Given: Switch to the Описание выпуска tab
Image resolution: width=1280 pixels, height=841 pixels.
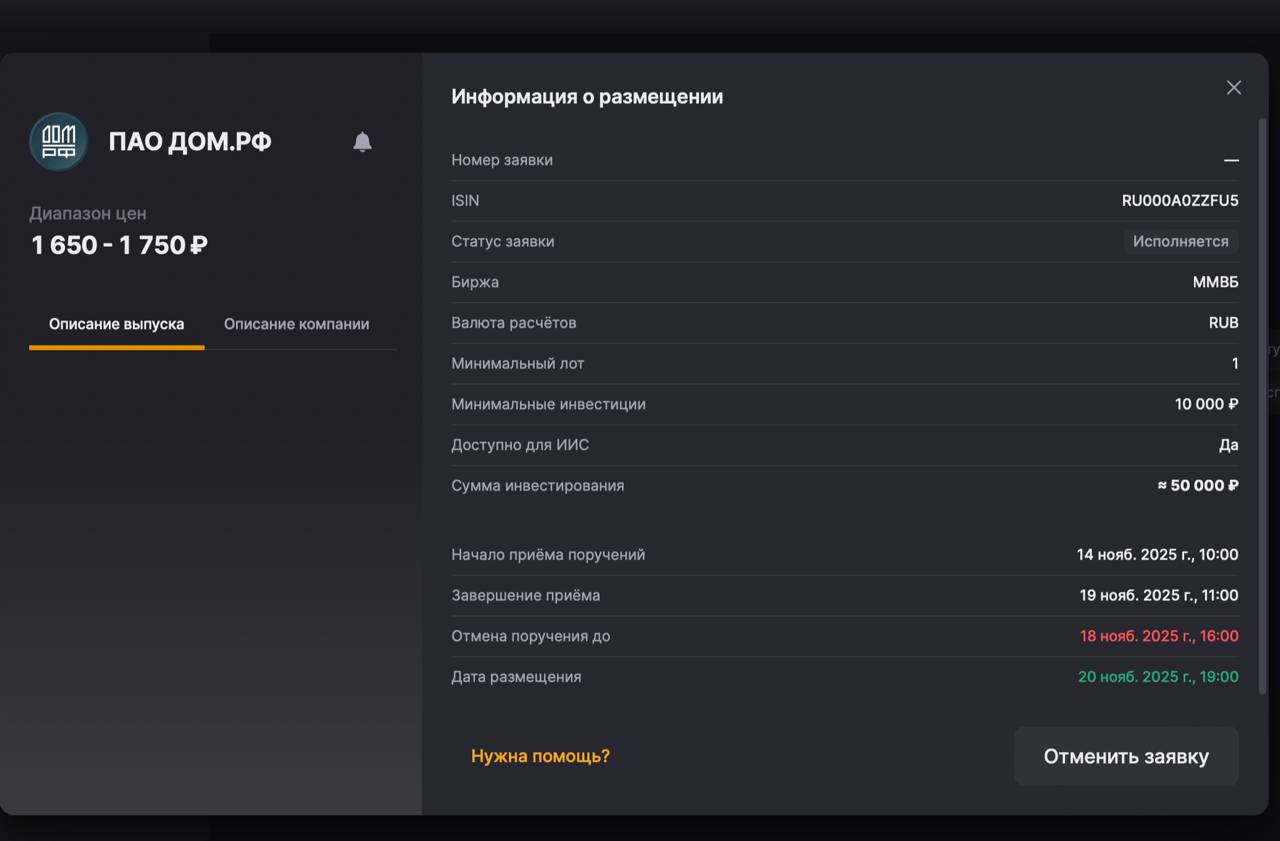Looking at the screenshot, I should coord(116,324).
